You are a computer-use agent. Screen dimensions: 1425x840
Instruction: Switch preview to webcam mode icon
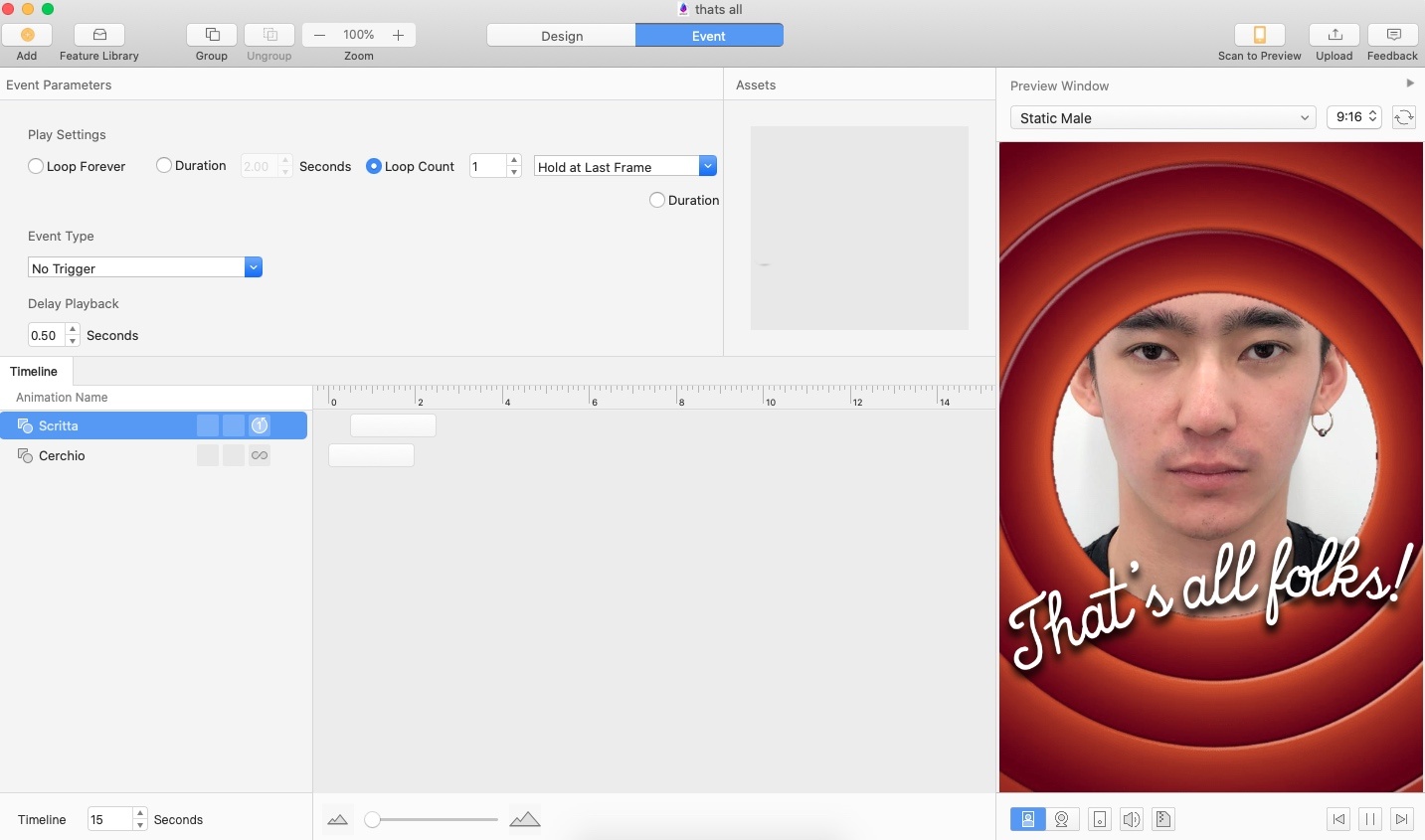point(1062,819)
